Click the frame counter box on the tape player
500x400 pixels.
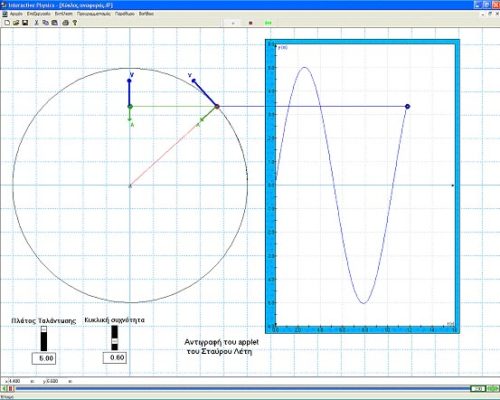coord(478,389)
